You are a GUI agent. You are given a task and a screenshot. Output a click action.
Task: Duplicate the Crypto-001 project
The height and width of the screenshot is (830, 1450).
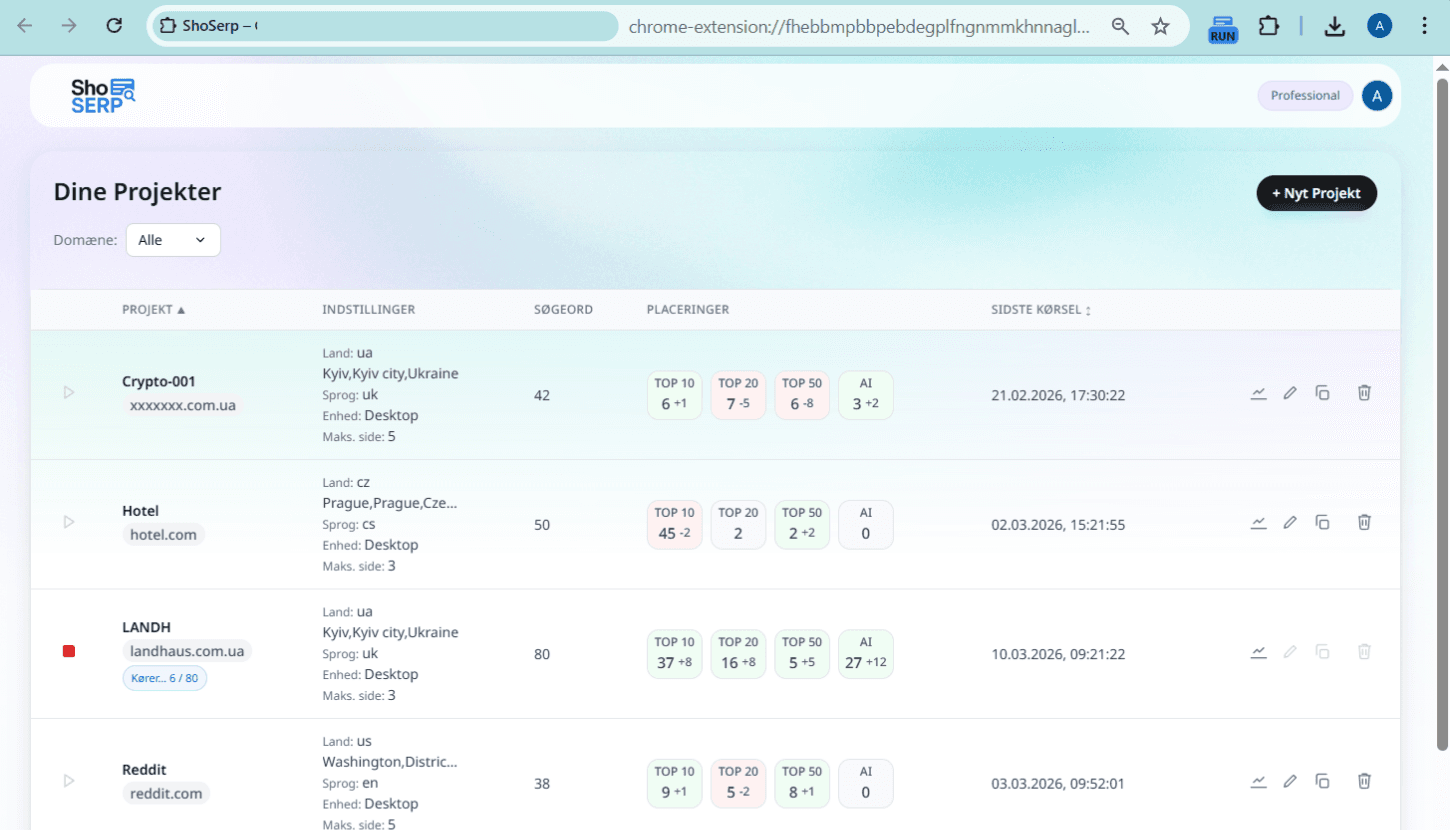coord(1322,394)
